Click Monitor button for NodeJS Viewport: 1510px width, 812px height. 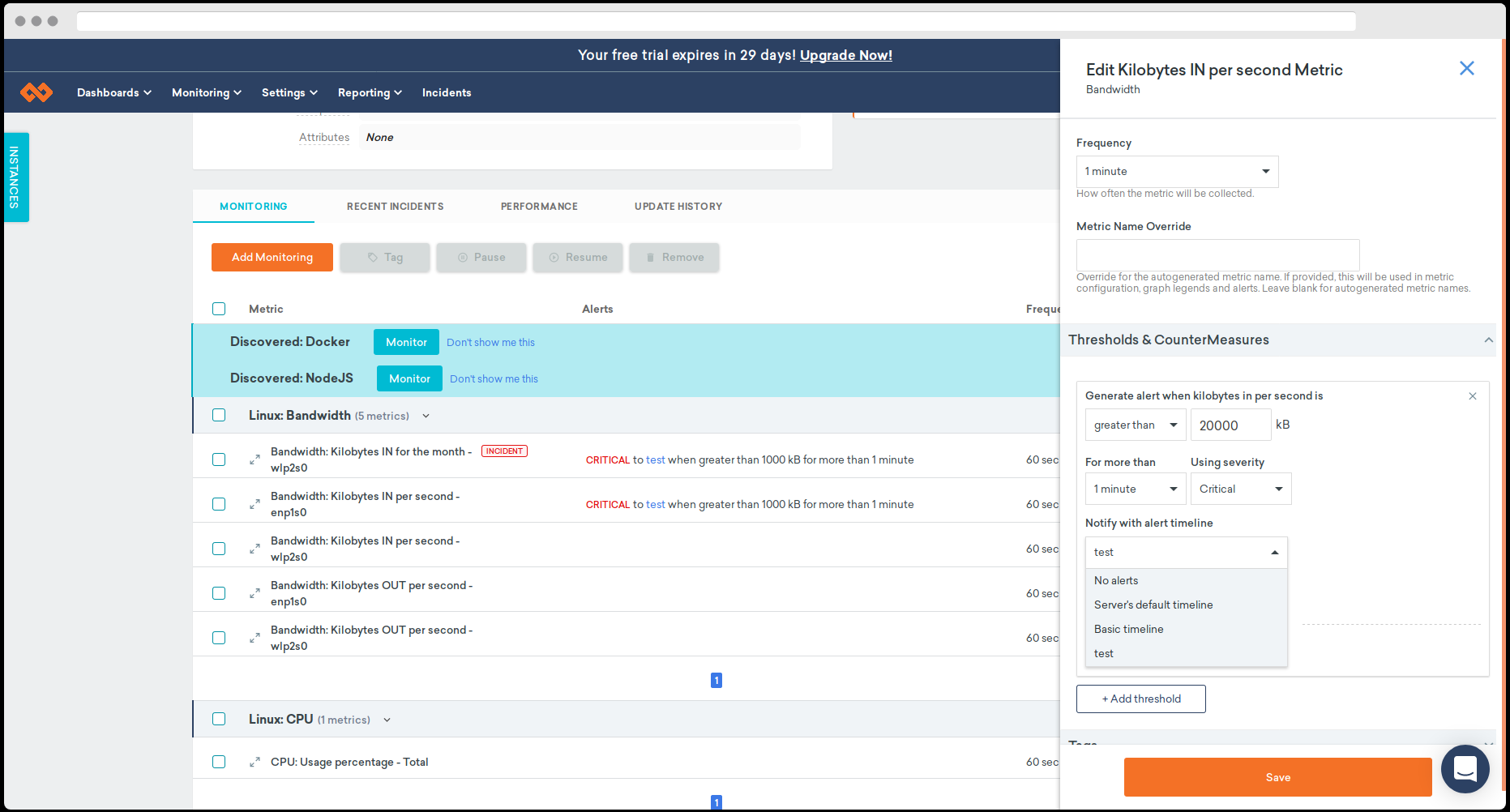(x=409, y=378)
